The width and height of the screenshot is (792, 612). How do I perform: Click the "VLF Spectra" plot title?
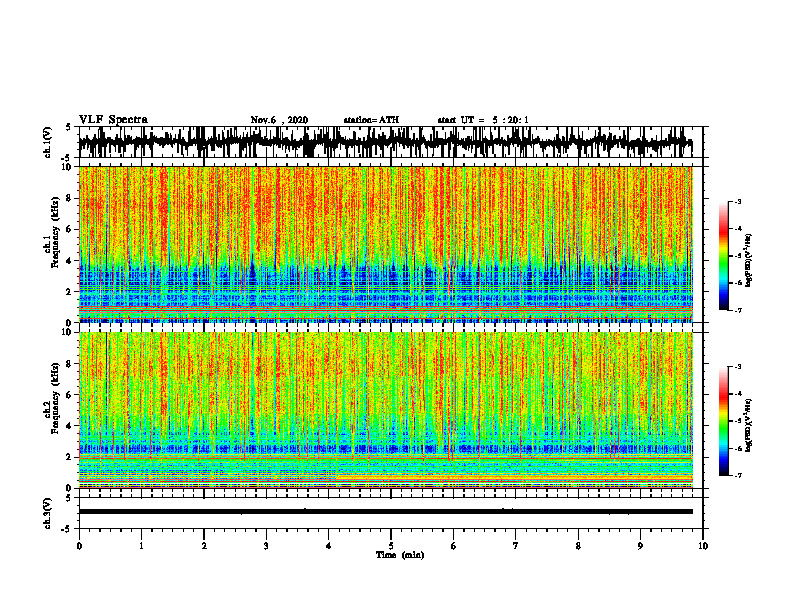(113, 120)
